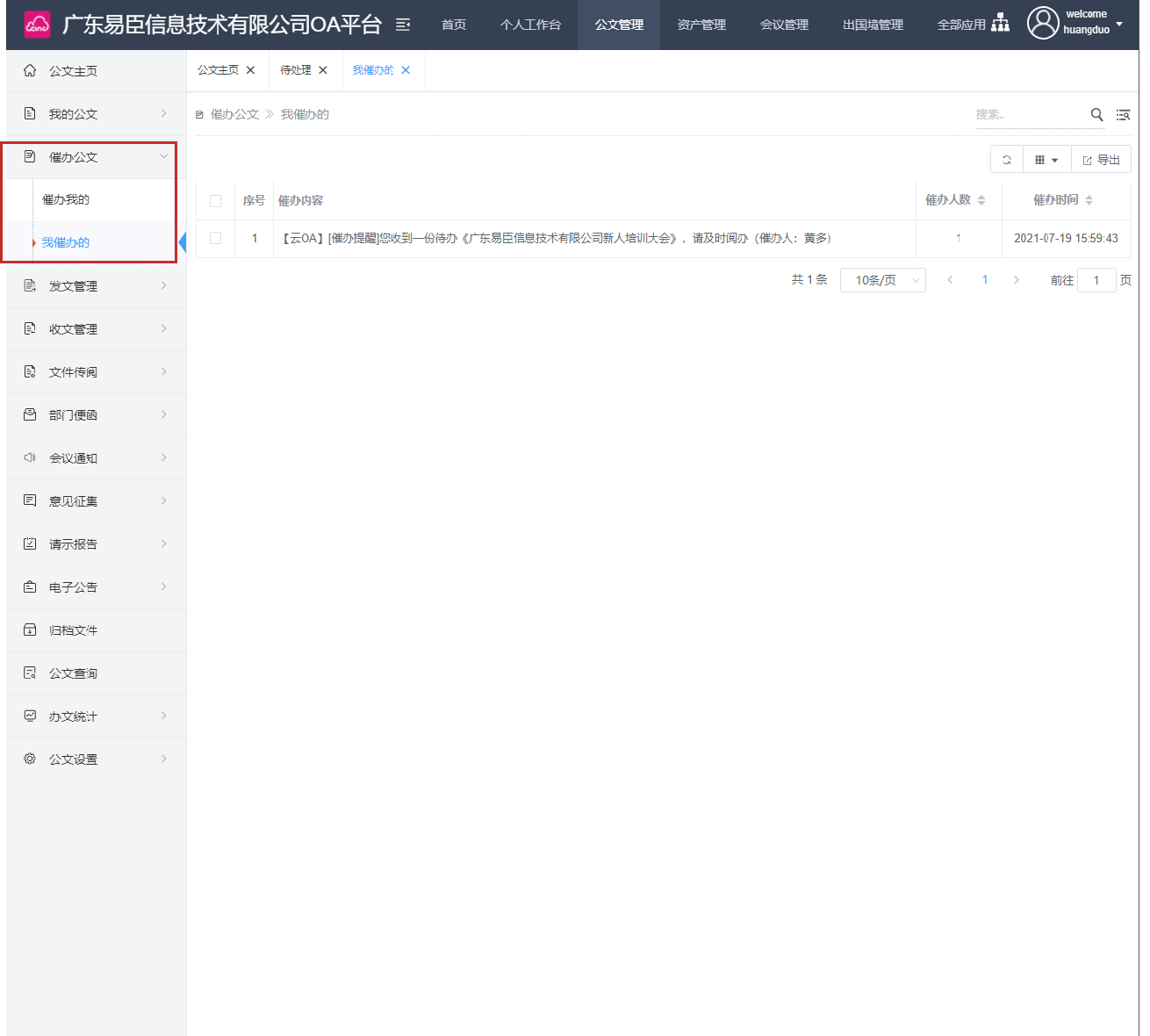Click the 意见征集 icon in sidebar
1150x1036 pixels.
click(30, 500)
